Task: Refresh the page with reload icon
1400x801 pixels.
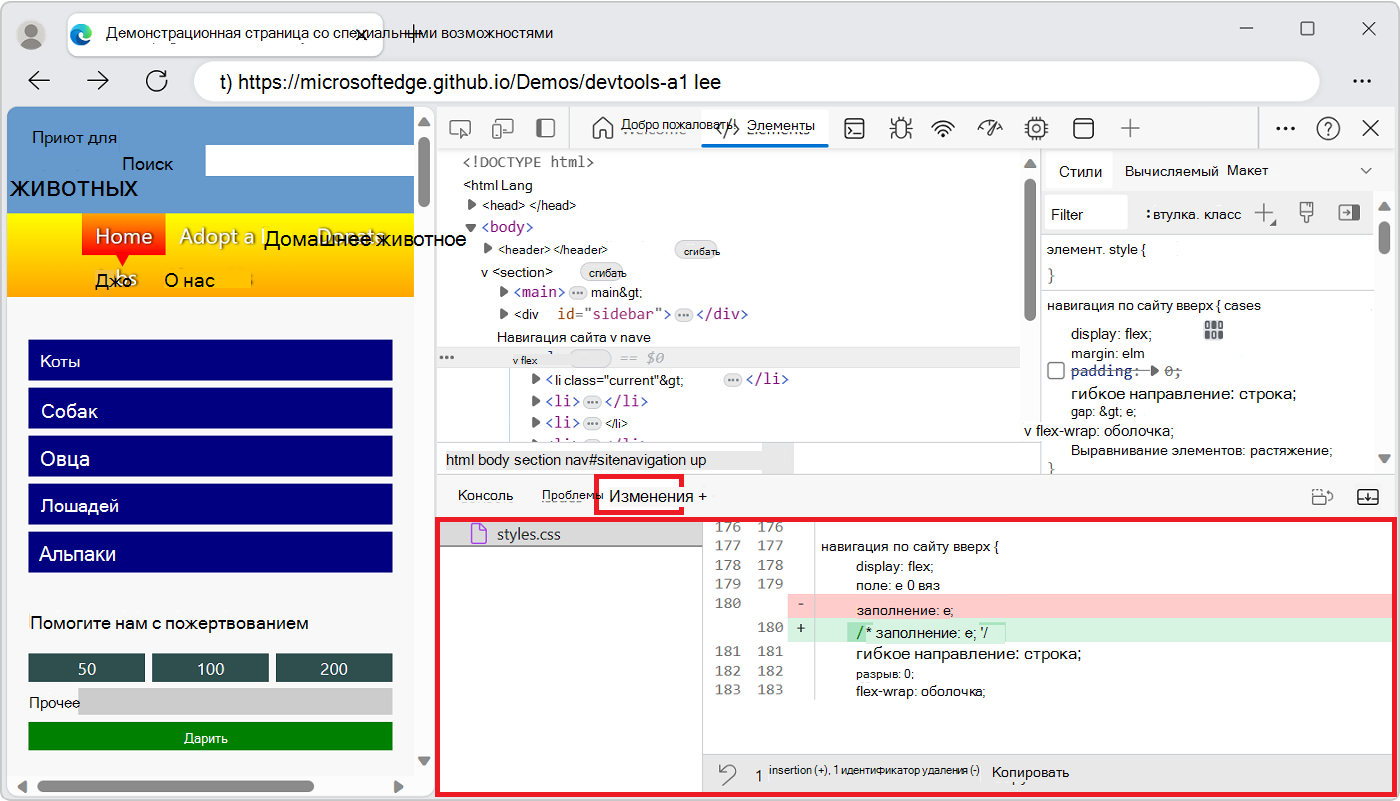Action: point(156,81)
